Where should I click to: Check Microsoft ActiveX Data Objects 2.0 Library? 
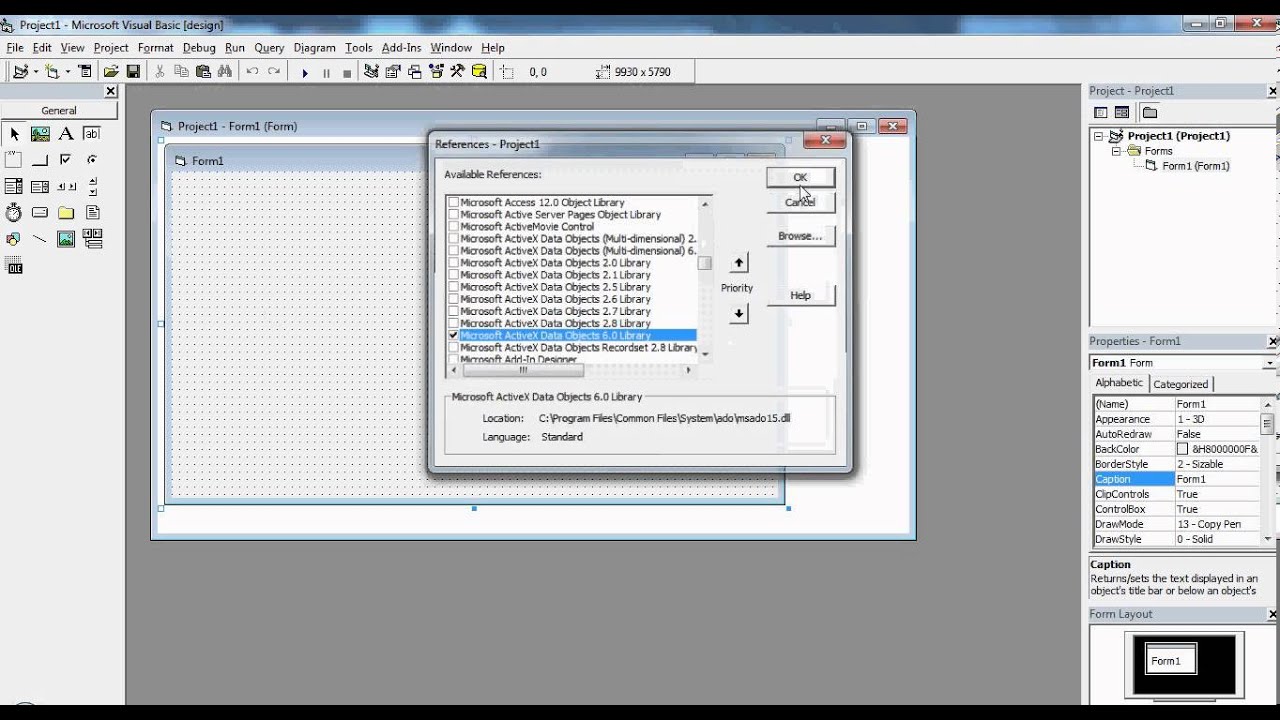point(454,263)
